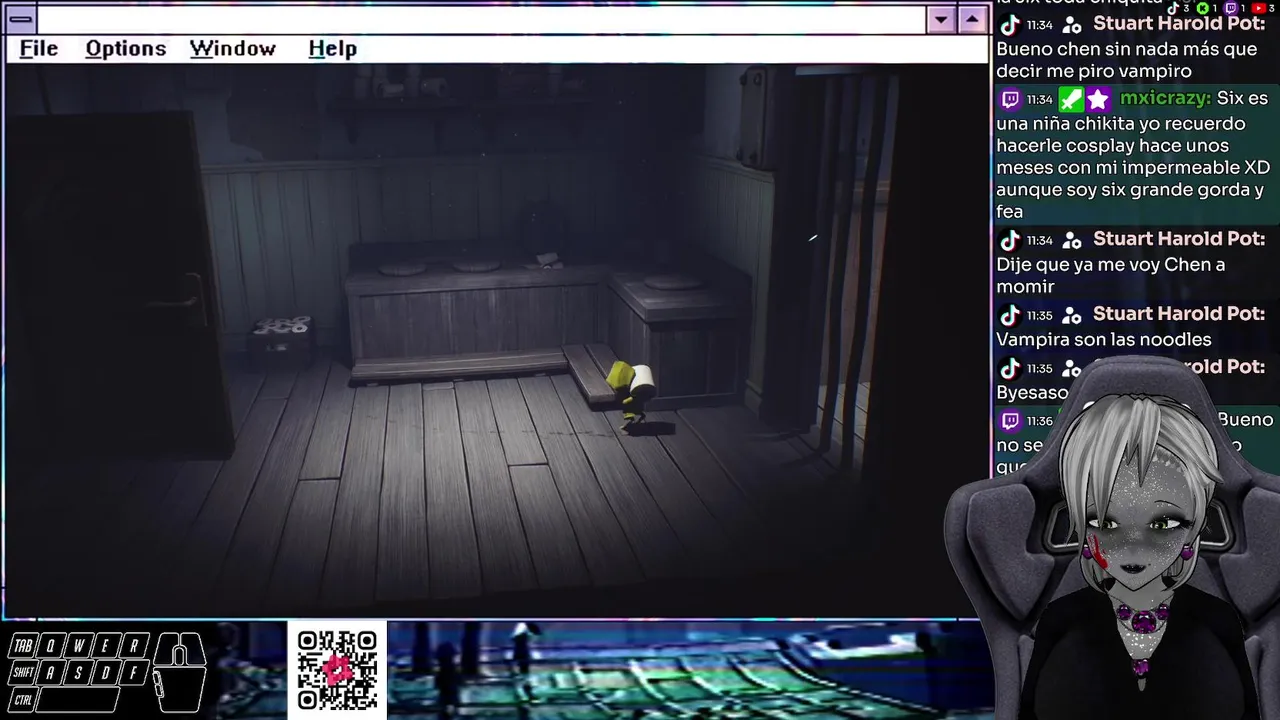The image size is (1280, 720).
Task: Click the right mouse button on mouse overlay
Action: [195, 648]
